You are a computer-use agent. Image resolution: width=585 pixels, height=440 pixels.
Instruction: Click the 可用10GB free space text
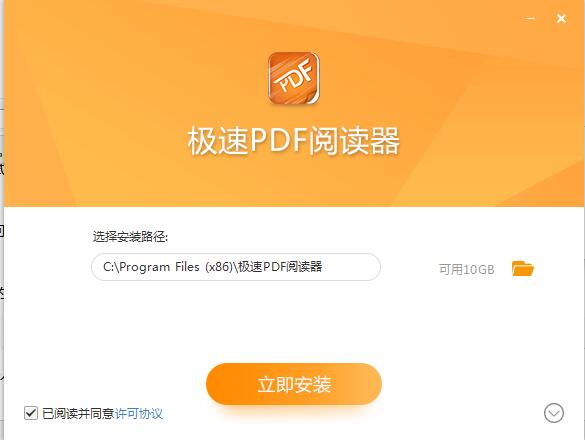(x=466, y=269)
